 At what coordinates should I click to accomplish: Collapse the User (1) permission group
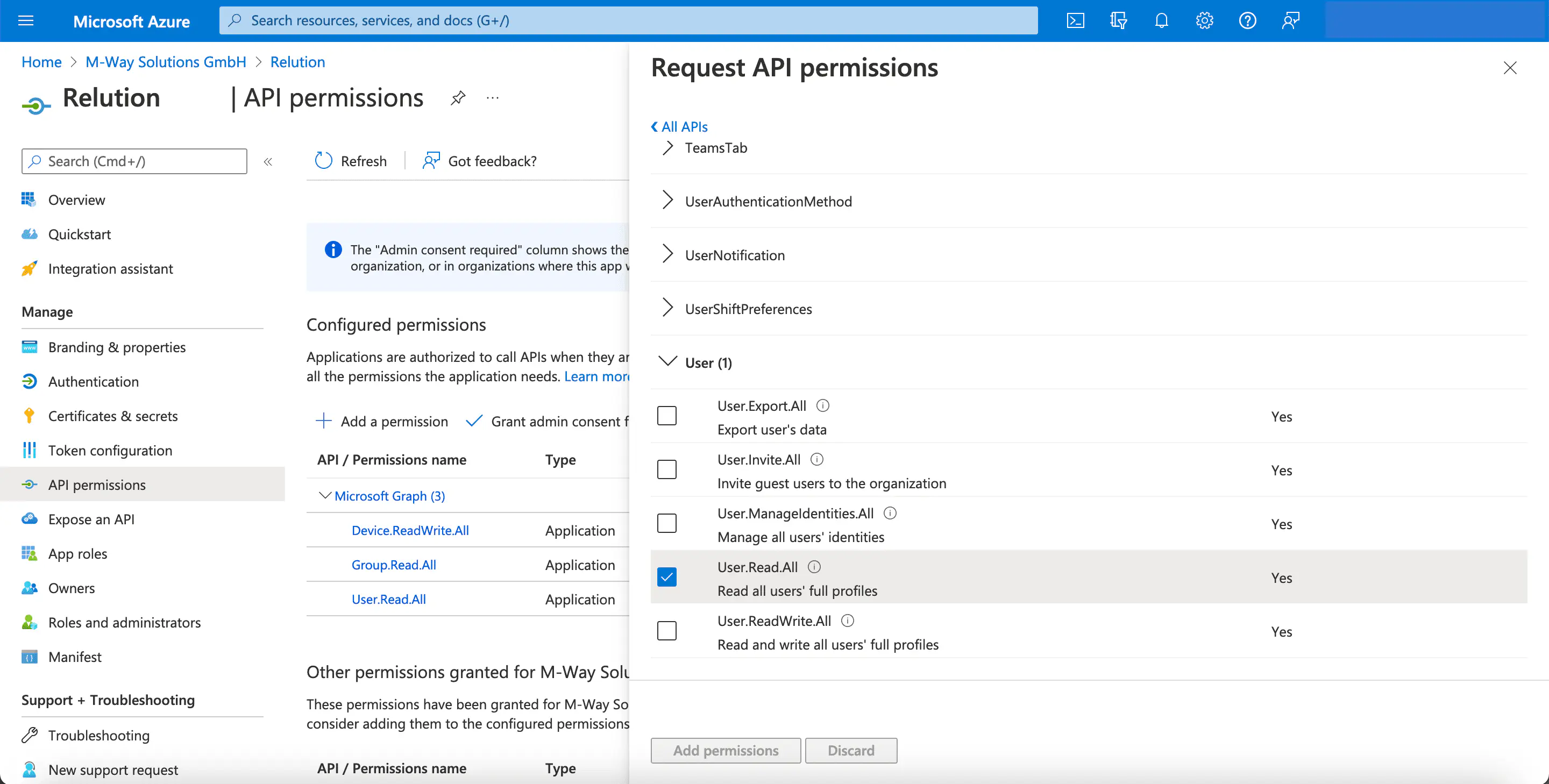click(667, 362)
